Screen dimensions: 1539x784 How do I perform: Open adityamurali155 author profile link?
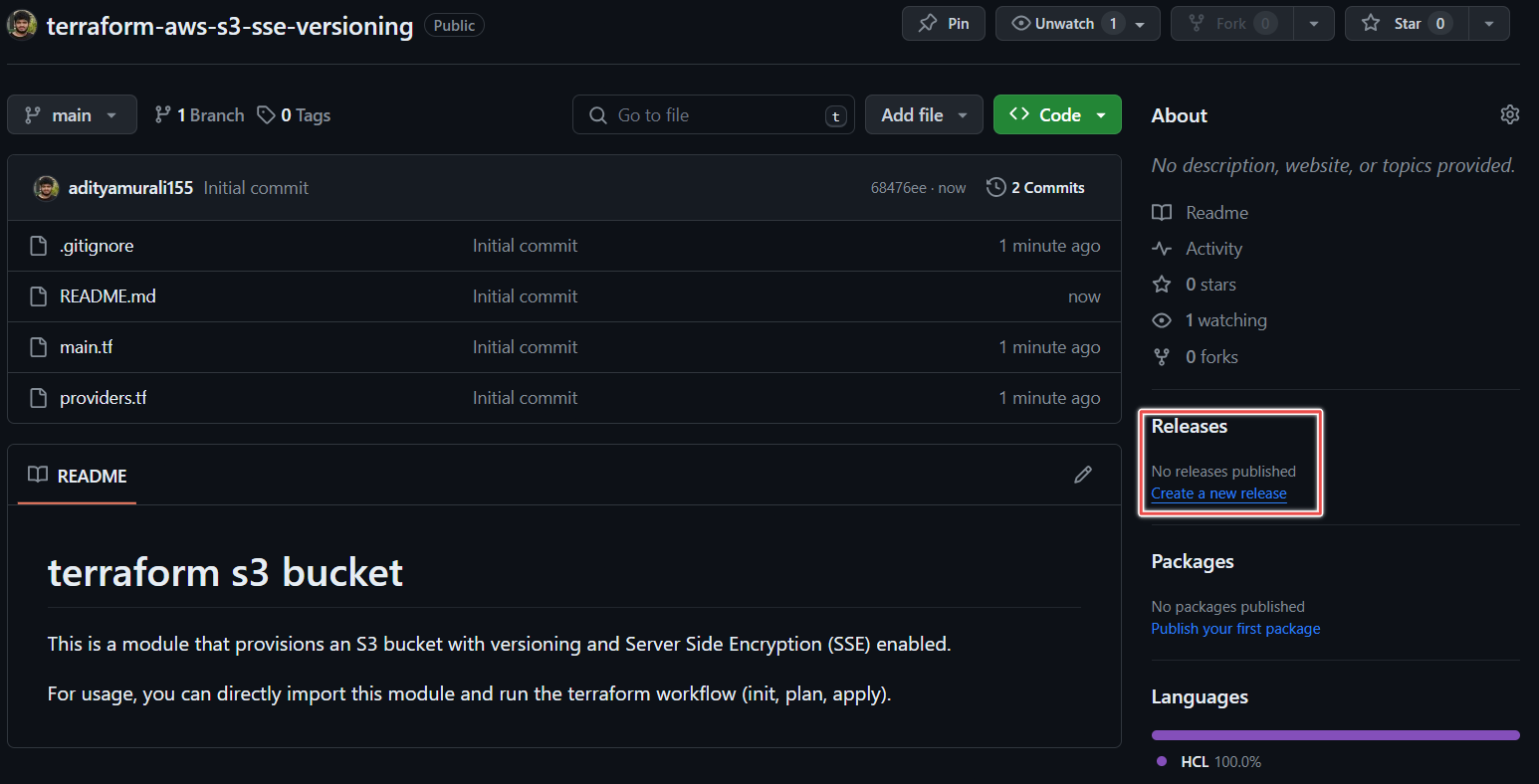point(130,188)
